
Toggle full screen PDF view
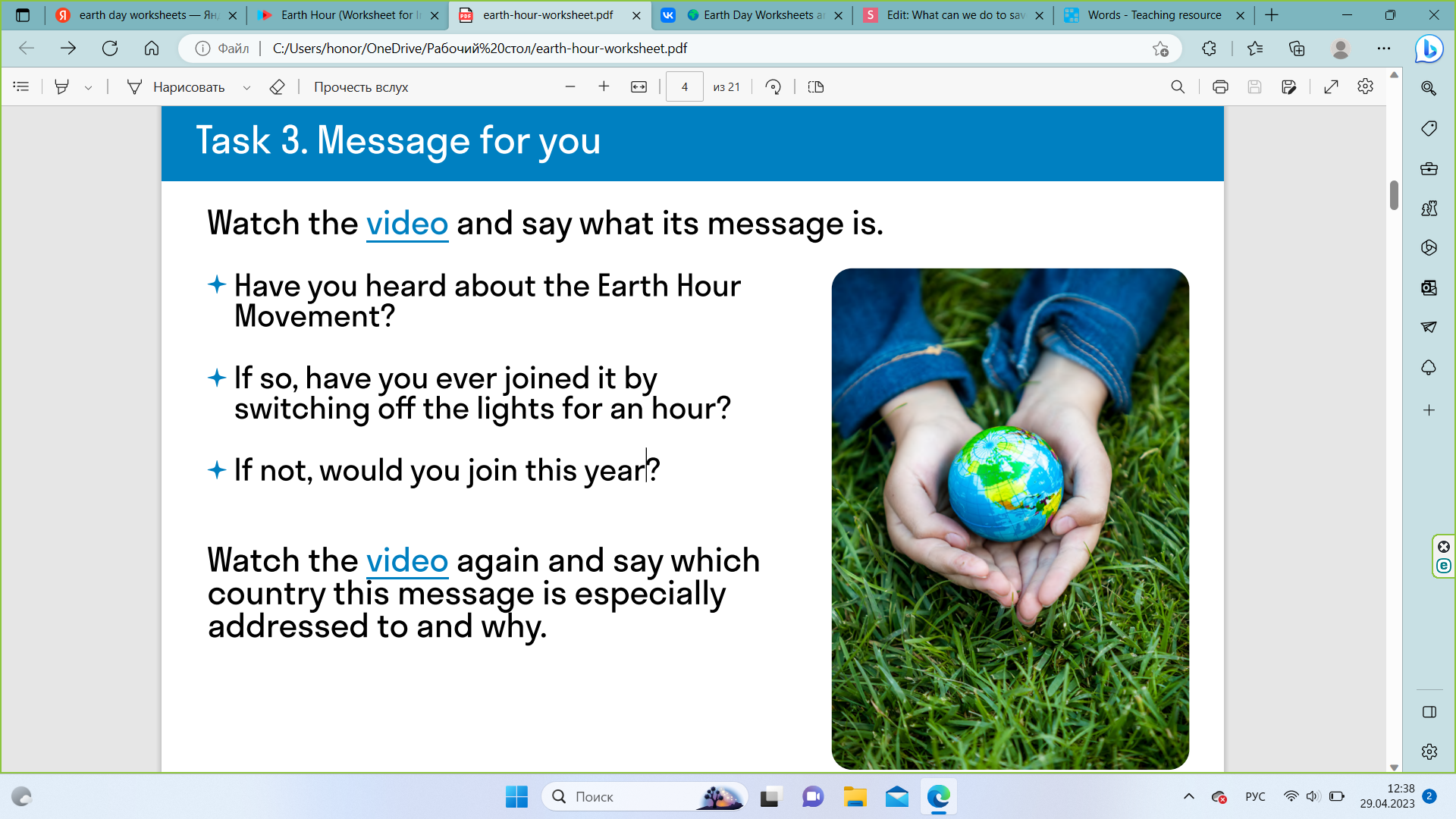[1331, 87]
